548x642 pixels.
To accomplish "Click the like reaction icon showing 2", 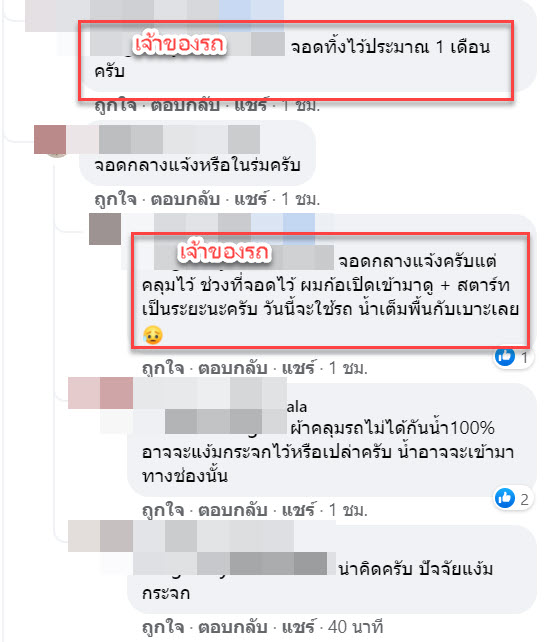I will [505, 498].
